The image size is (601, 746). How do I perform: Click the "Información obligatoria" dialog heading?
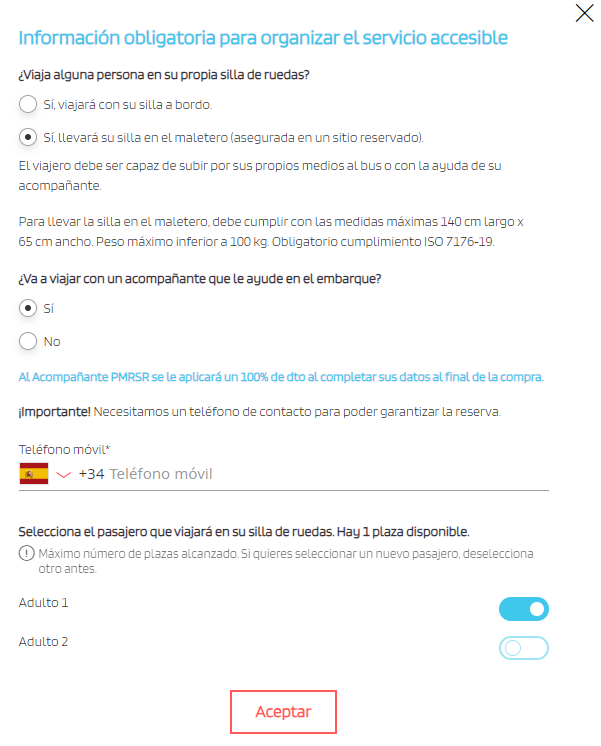(x=263, y=39)
